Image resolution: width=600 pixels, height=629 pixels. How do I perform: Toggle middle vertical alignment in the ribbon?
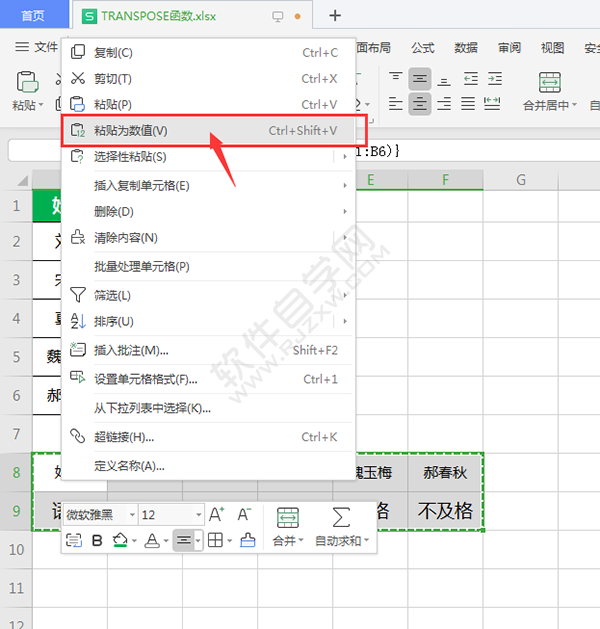[420, 79]
